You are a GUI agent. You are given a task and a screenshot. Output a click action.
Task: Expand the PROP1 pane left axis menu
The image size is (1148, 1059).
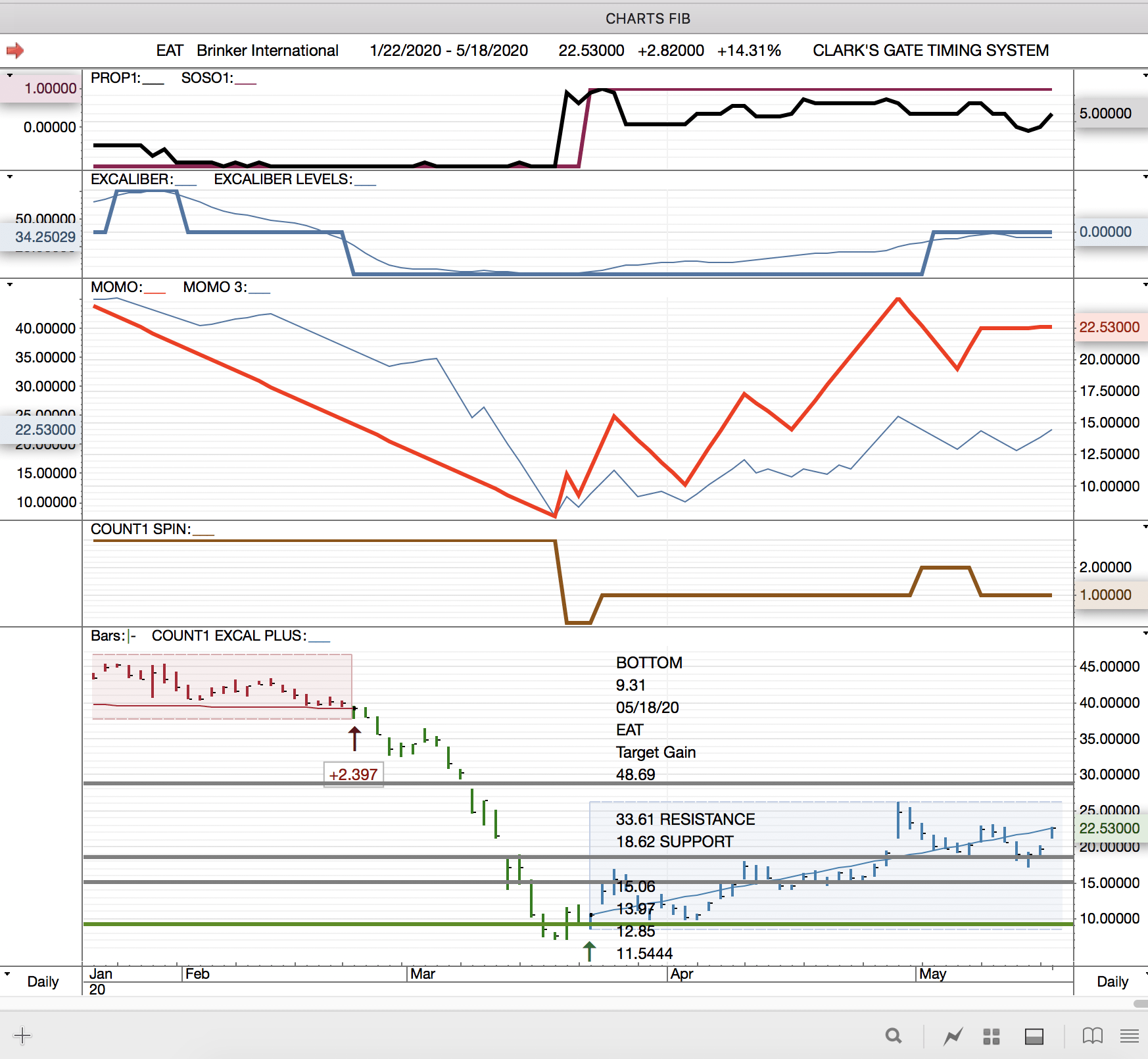point(9,76)
